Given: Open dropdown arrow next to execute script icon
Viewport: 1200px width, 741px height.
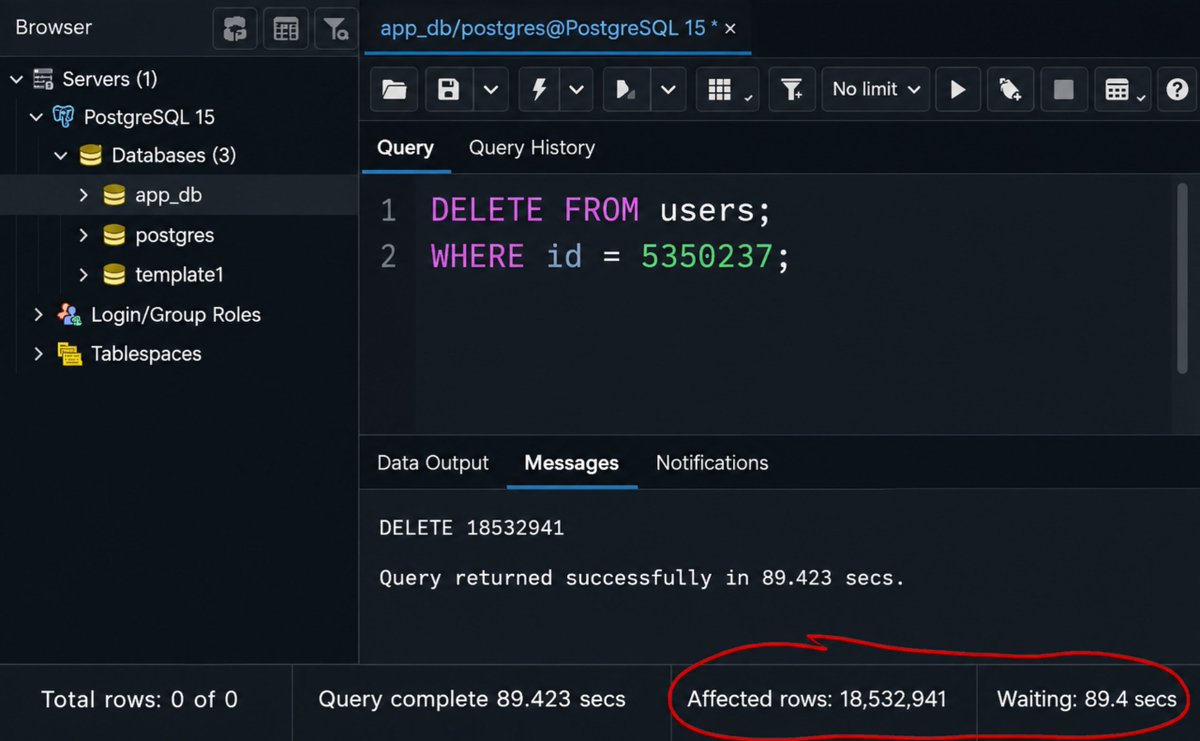Looking at the screenshot, I should tap(668, 90).
